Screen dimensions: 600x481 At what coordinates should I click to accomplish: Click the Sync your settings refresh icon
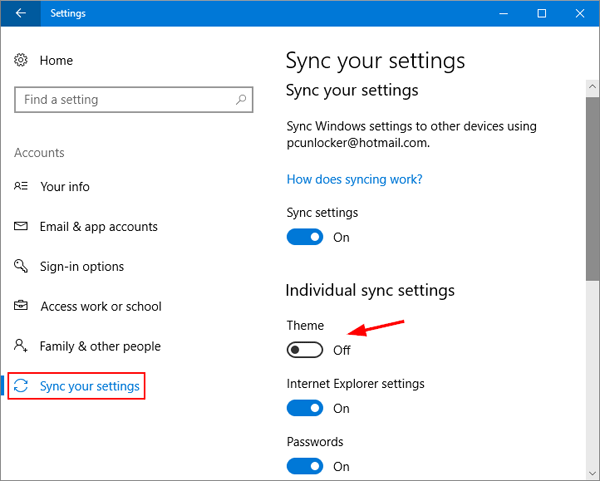coord(22,386)
